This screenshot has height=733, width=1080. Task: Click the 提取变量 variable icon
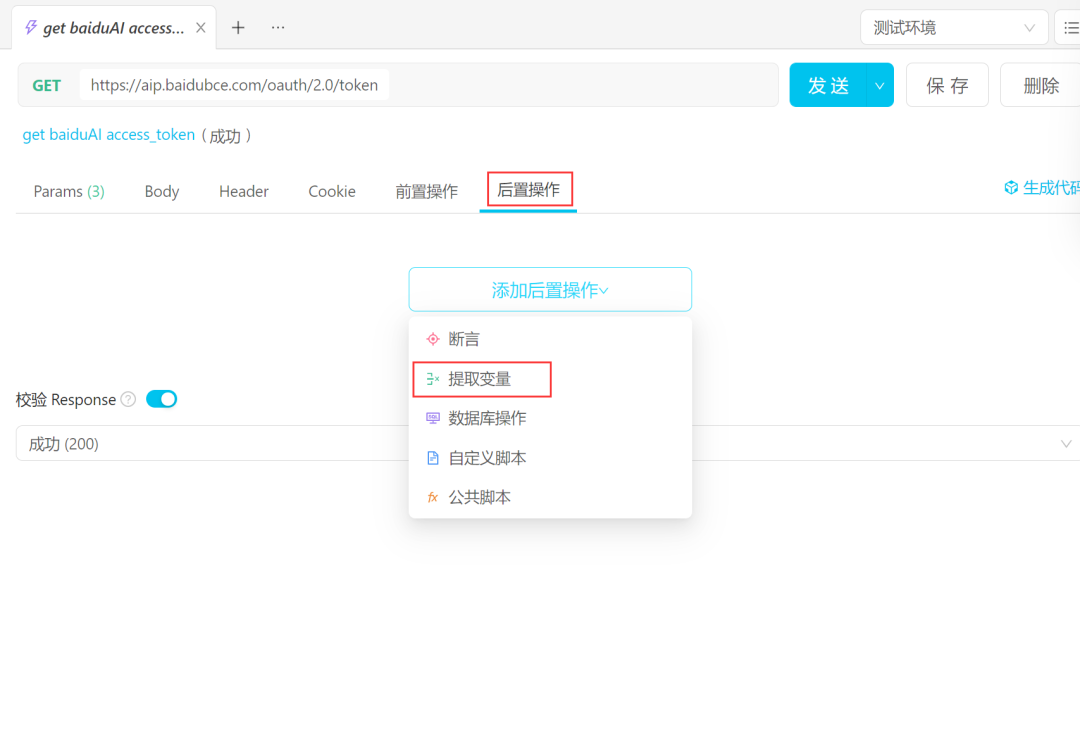click(433, 379)
